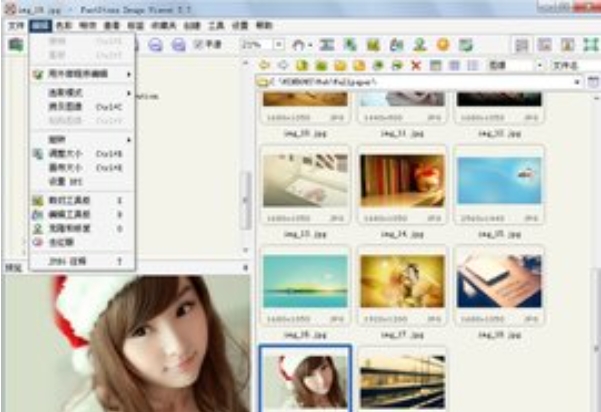The width and height of the screenshot is (601, 412).
Task: Open the zoom percentage dropdown
Action: tap(279, 45)
